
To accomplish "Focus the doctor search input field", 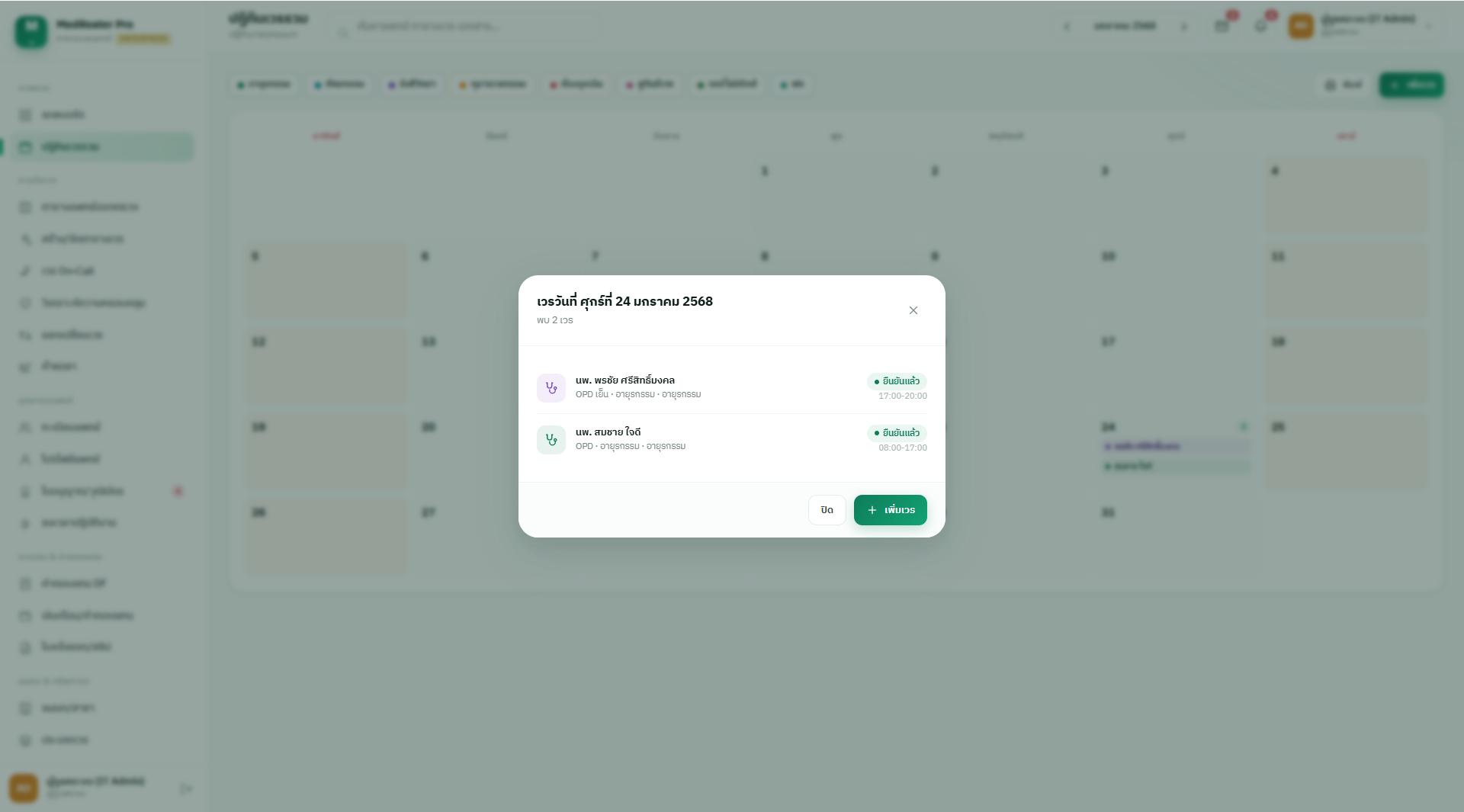I will click(465, 26).
